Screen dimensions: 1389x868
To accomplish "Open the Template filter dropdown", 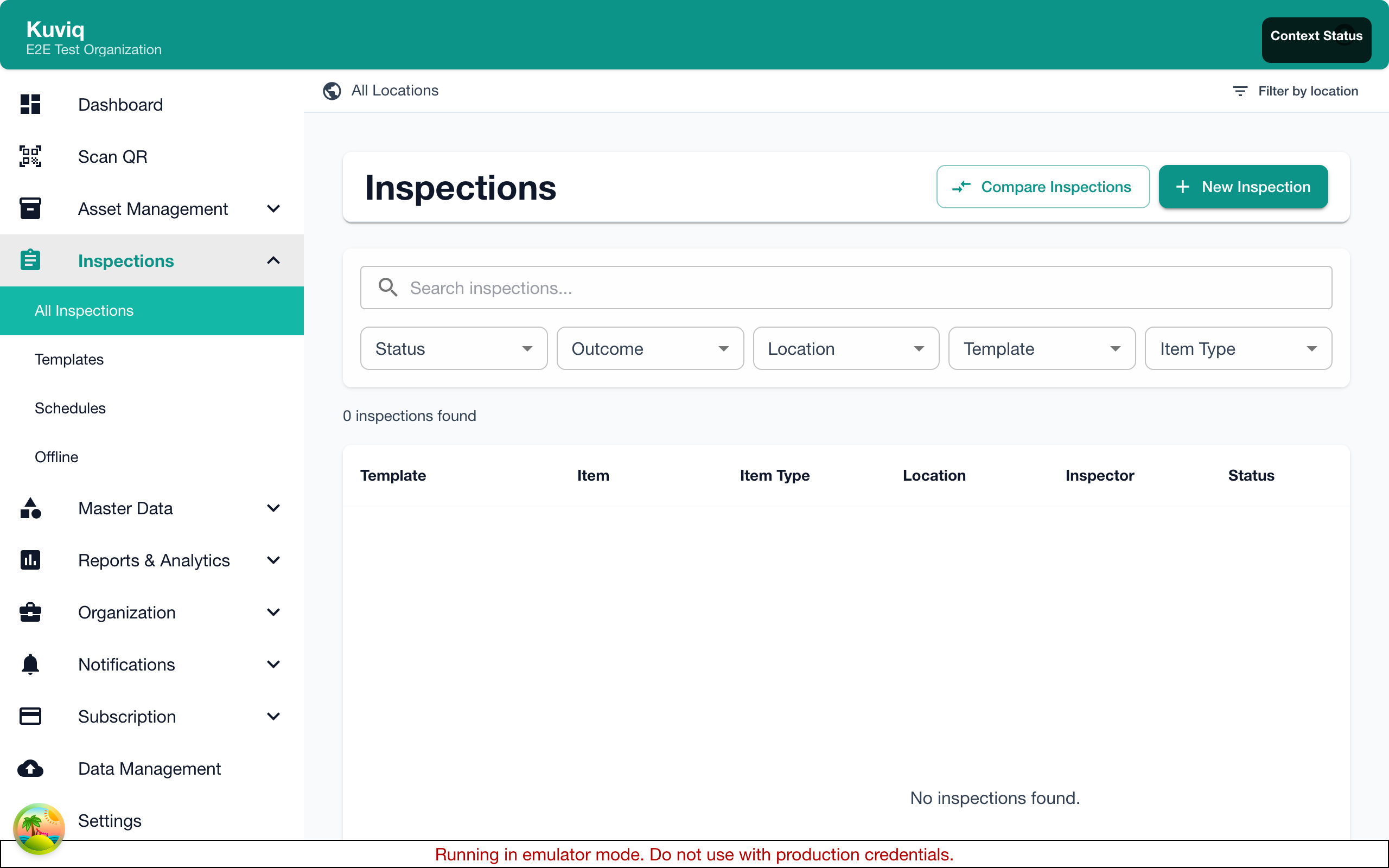I will click(x=1042, y=348).
